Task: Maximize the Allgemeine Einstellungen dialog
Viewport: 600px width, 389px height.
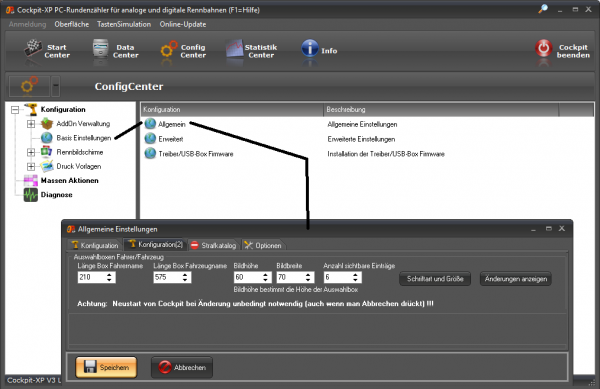Action: 548,228
